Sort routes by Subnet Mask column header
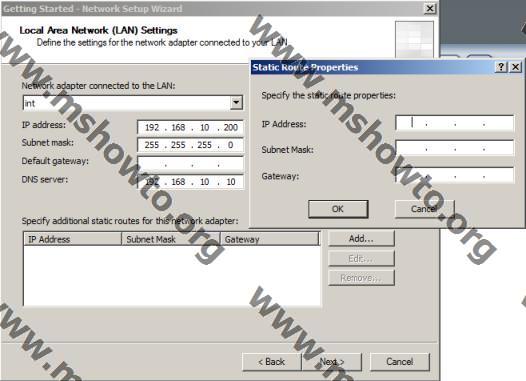 (170, 239)
